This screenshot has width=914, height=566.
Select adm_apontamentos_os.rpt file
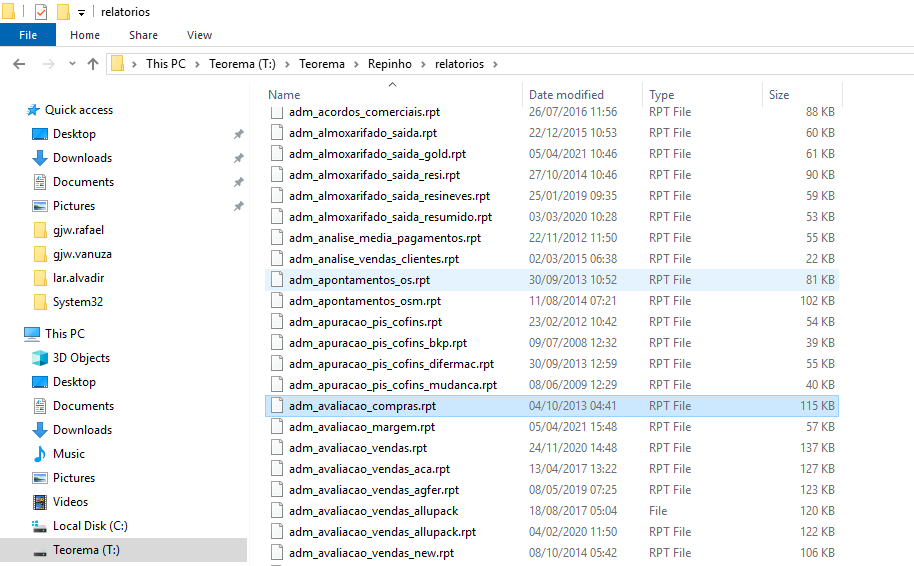(359, 280)
